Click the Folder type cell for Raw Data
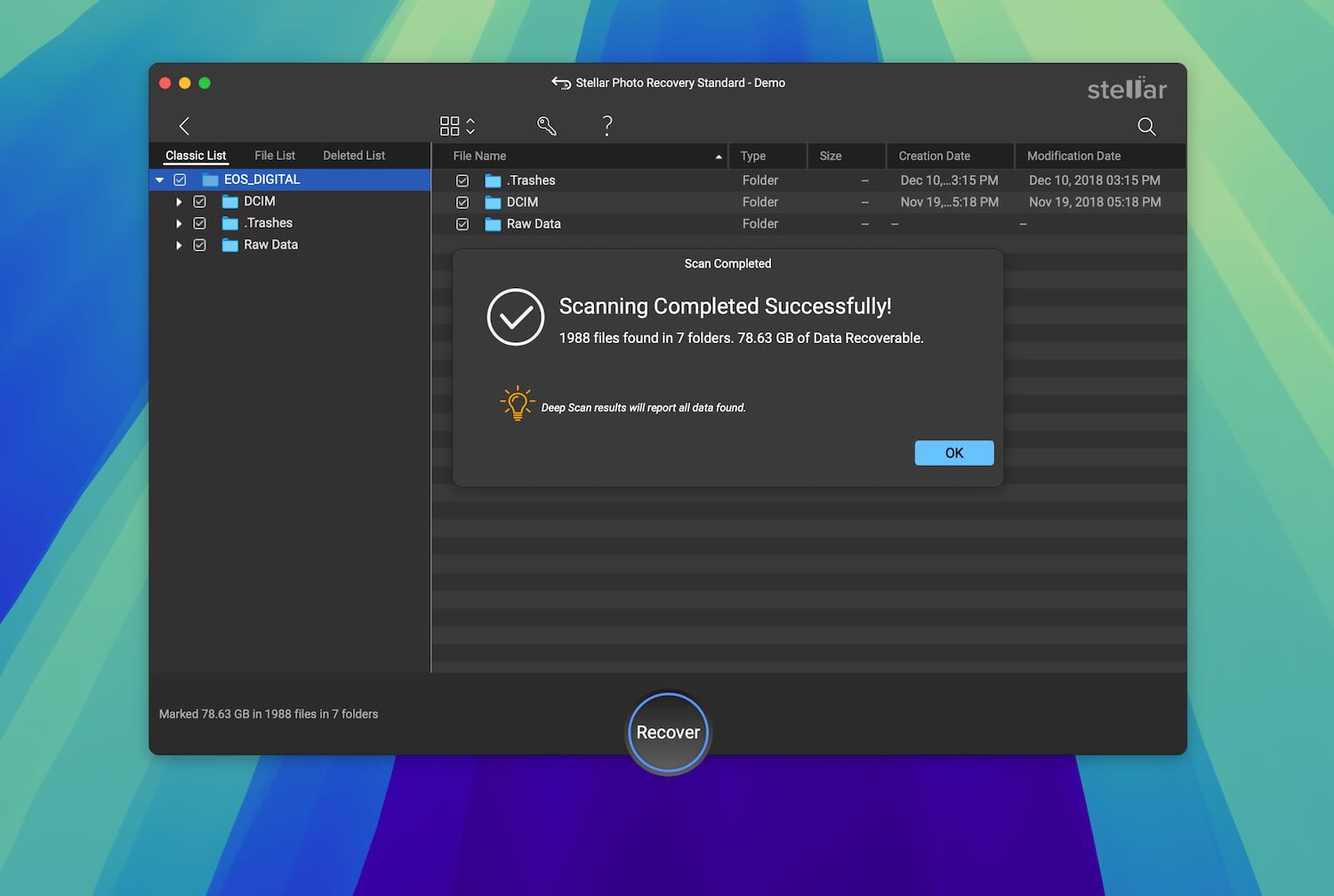1334x896 pixels. (x=760, y=224)
